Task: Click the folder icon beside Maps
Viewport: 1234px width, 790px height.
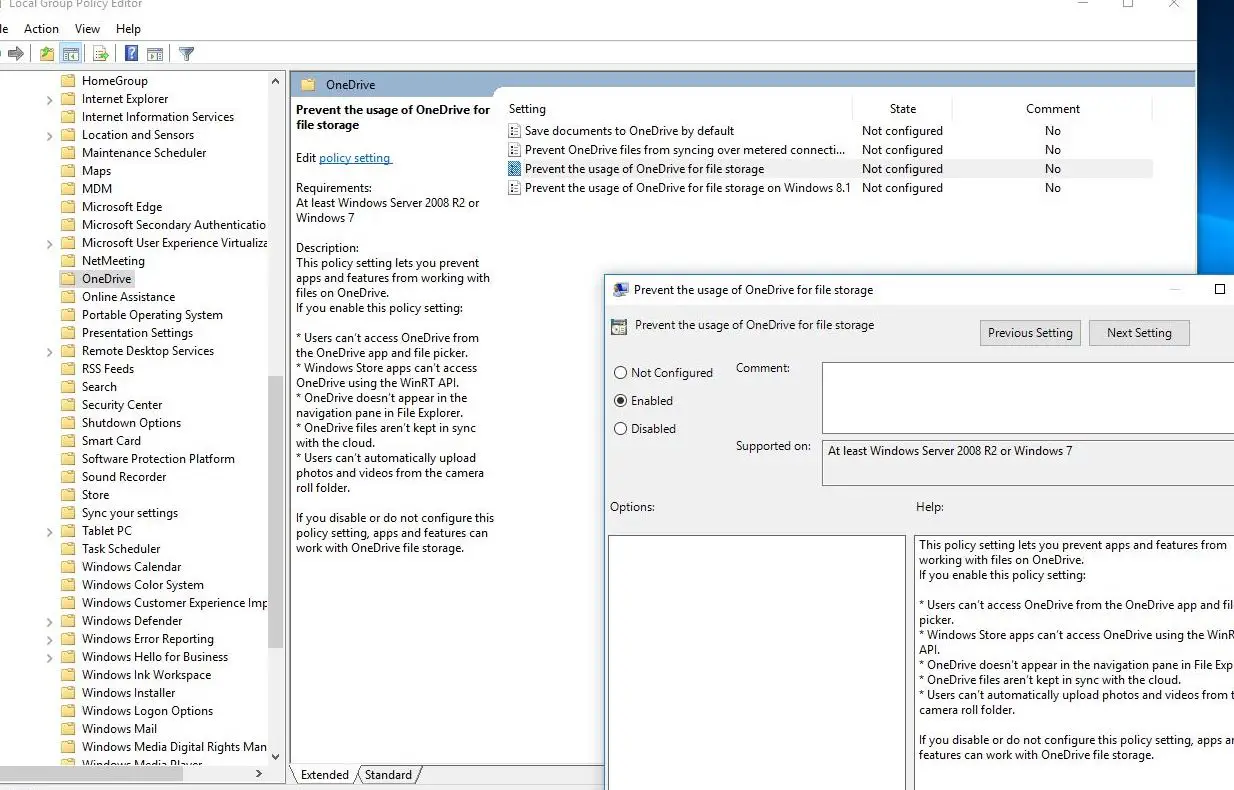Action: click(68, 171)
